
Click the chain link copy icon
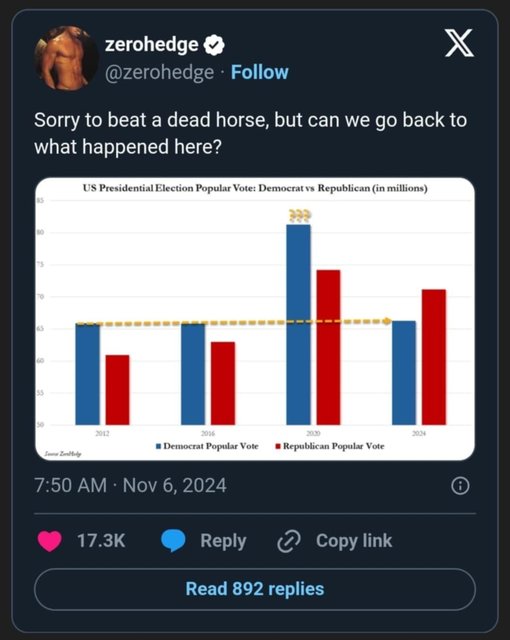[289, 541]
